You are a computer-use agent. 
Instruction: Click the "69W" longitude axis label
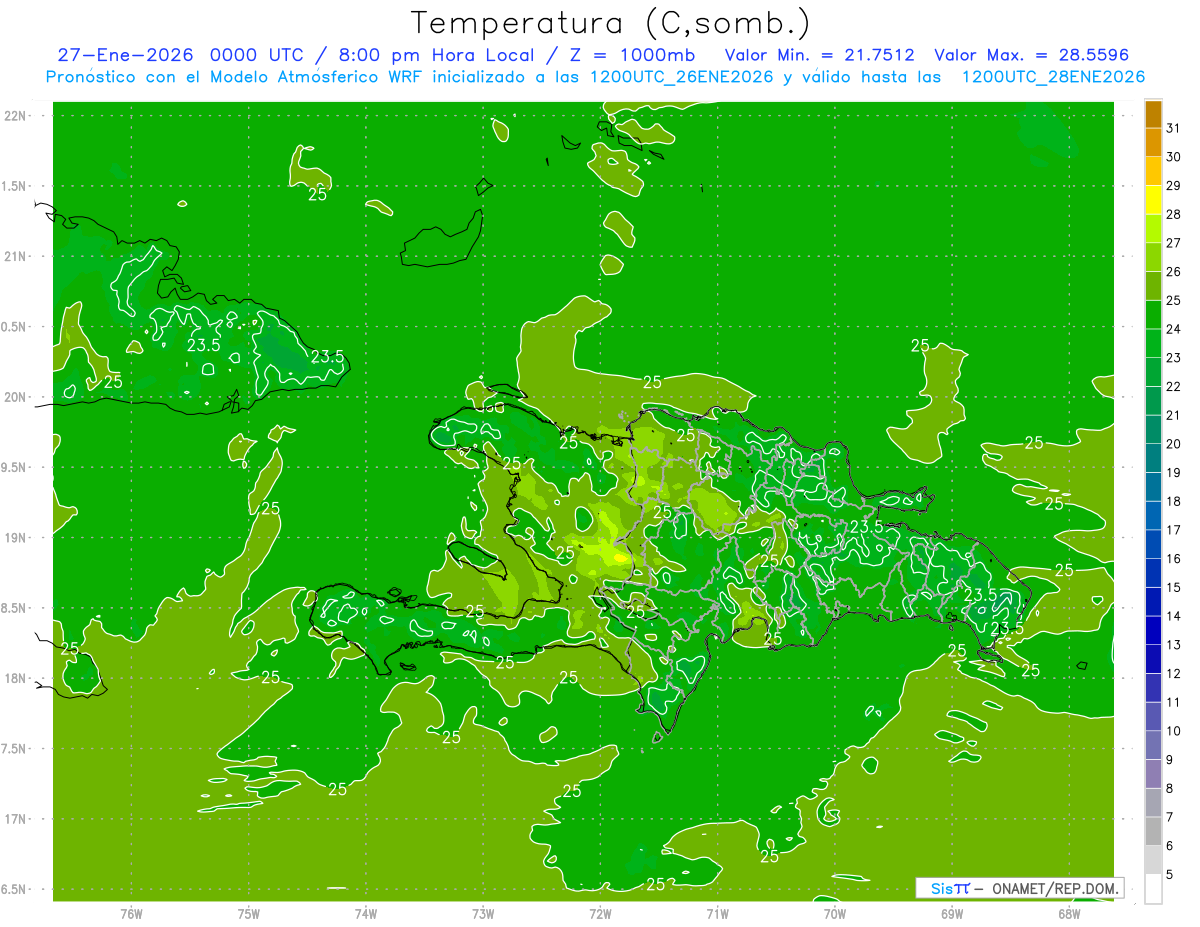click(952, 914)
